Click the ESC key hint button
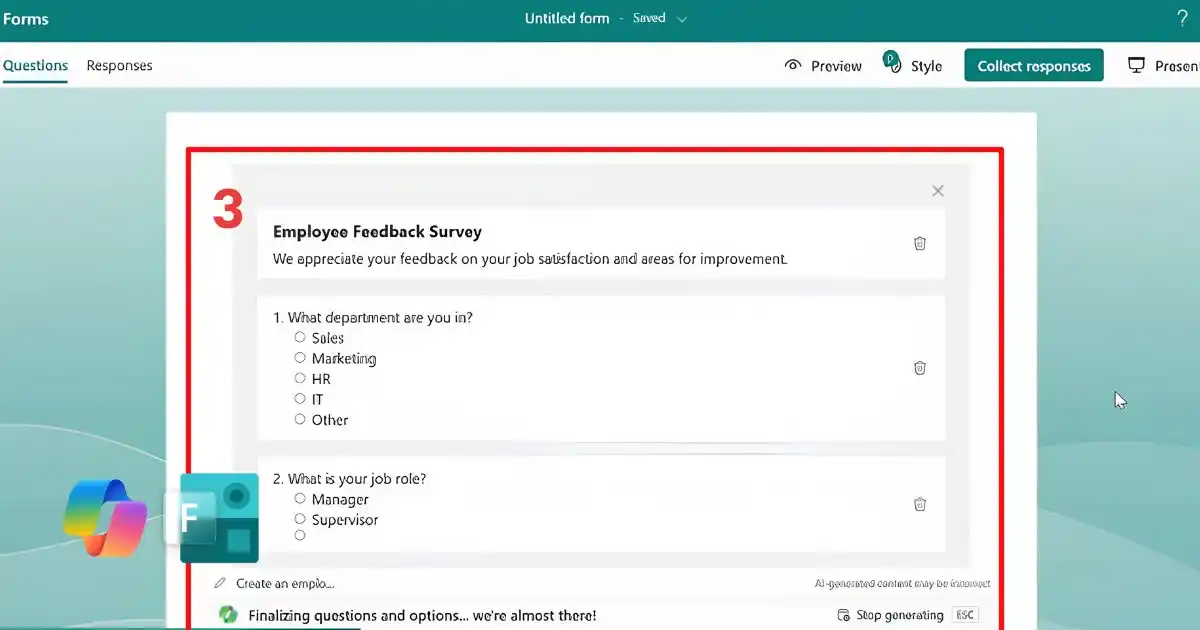The width and height of the screenshot is (1200, 630). coord(965,616)
